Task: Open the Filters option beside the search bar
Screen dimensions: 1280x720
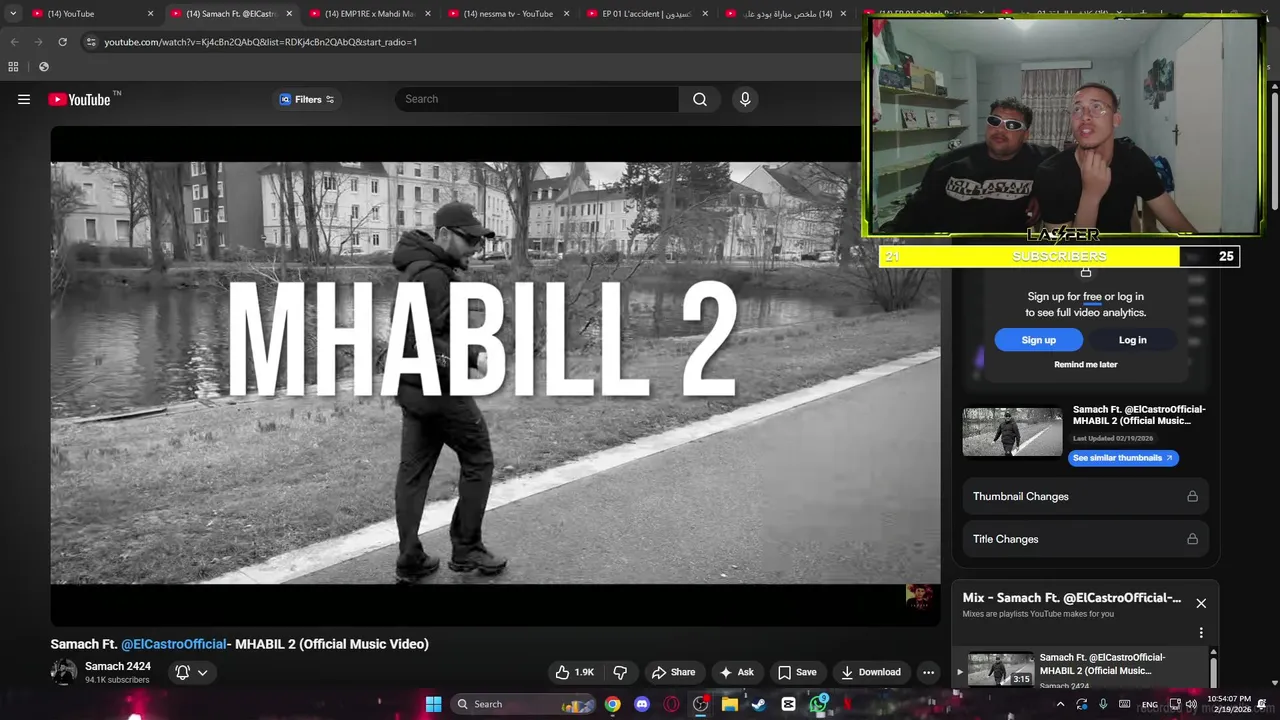Action: point(307,99)
